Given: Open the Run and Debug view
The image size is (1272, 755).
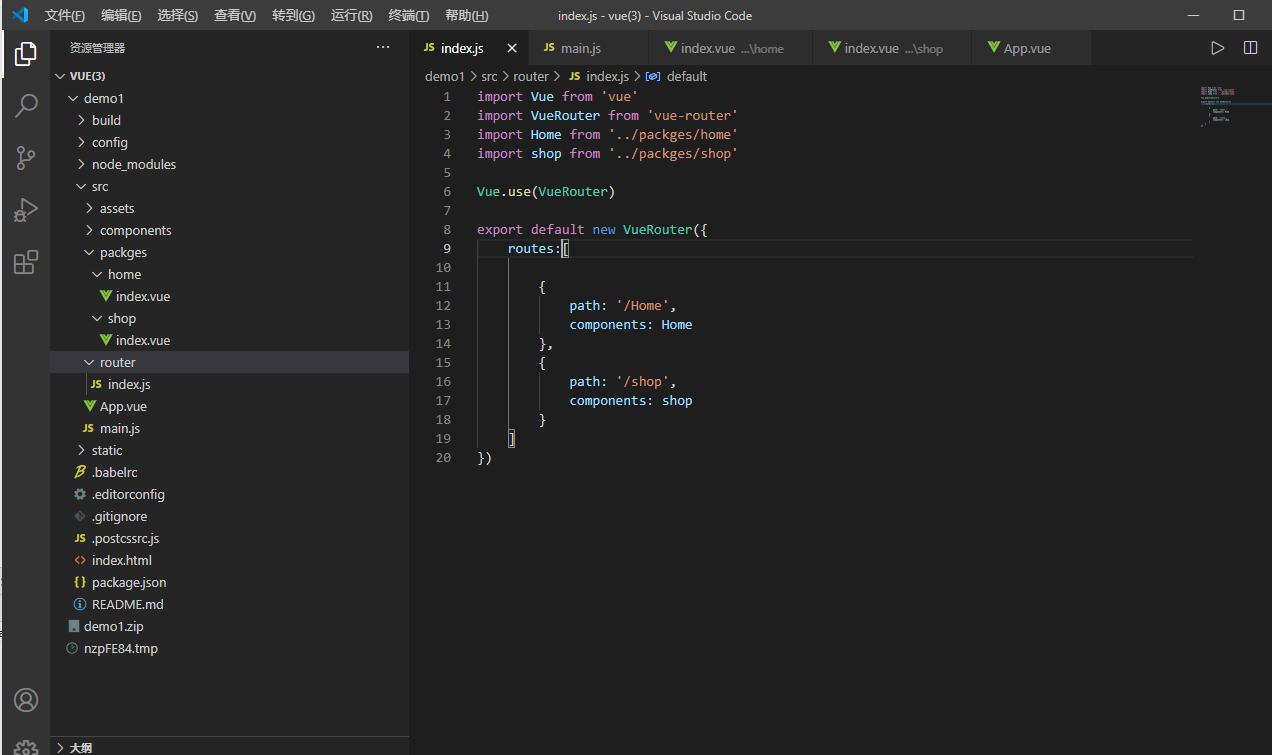Looking at the screenshot, I should click(x=26, y=210).
